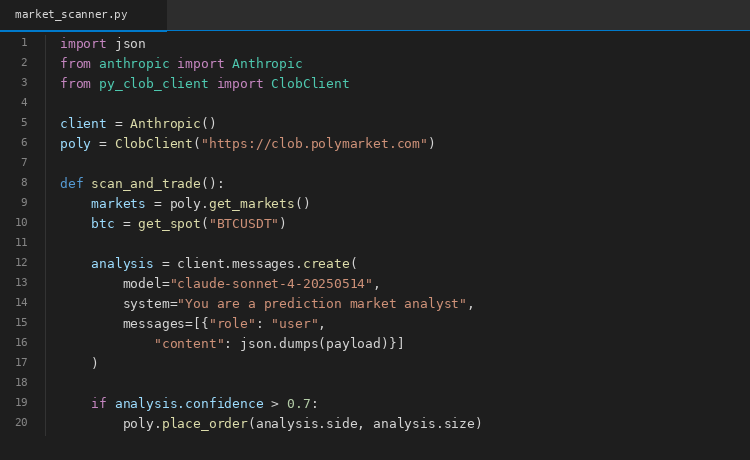Click the "BTCUSDT" string
Viewport: 750px width, 460px height.
tap(244, 224)
